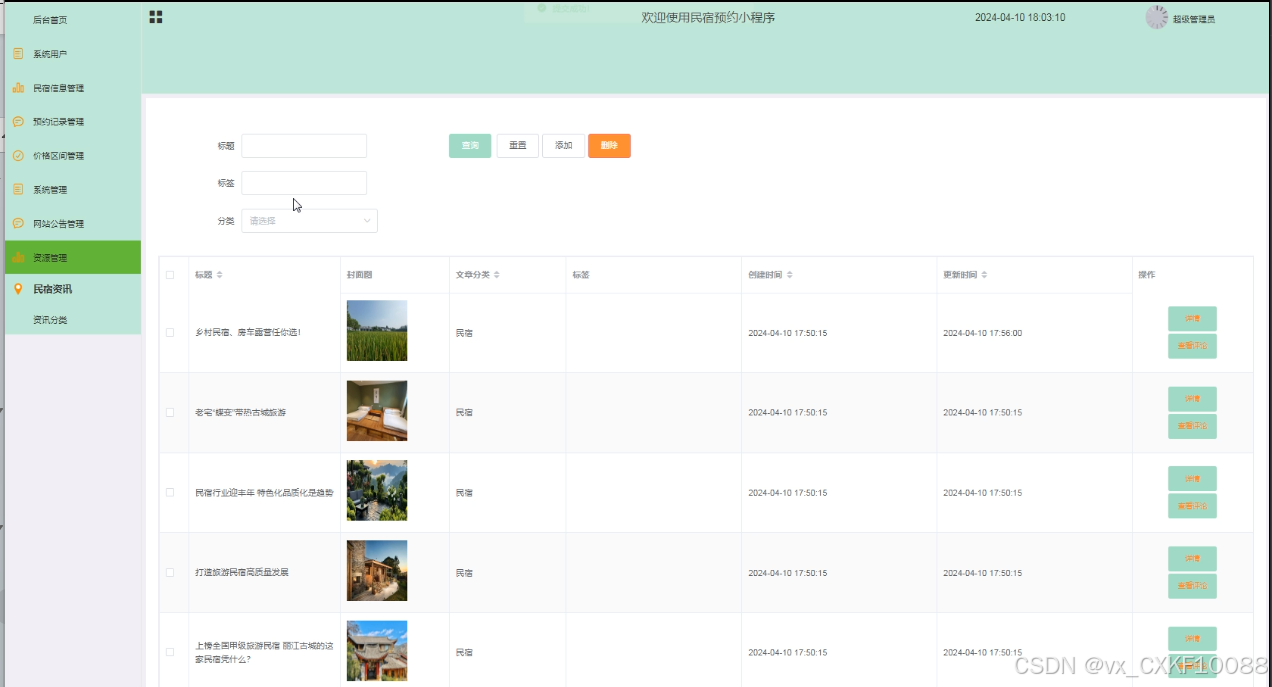This screenshot has height=687, width=1272.
Task: Open the rice field cover image
Action: [x=377, y=331]
